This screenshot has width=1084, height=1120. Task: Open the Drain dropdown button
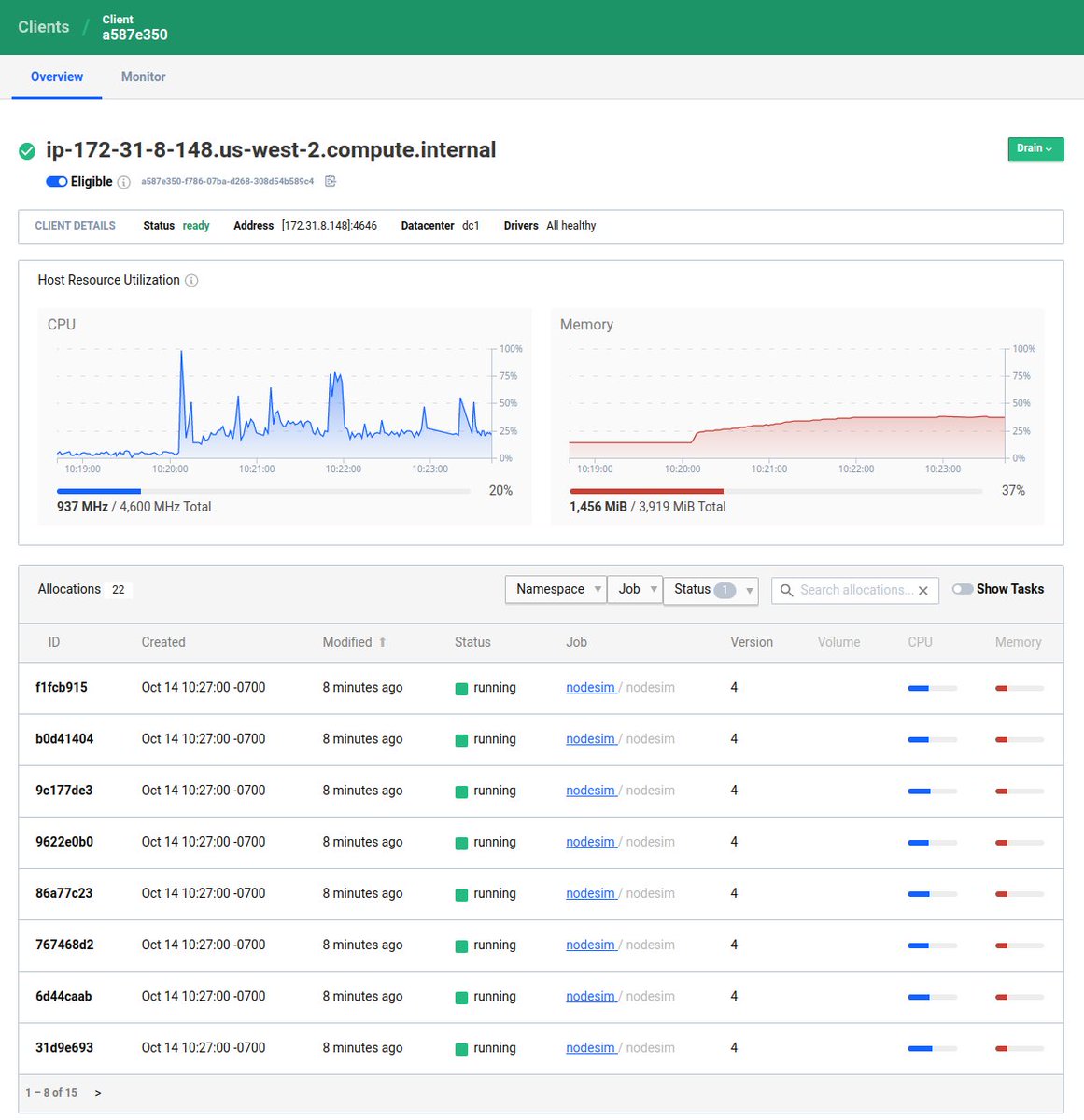(1035, 149)
